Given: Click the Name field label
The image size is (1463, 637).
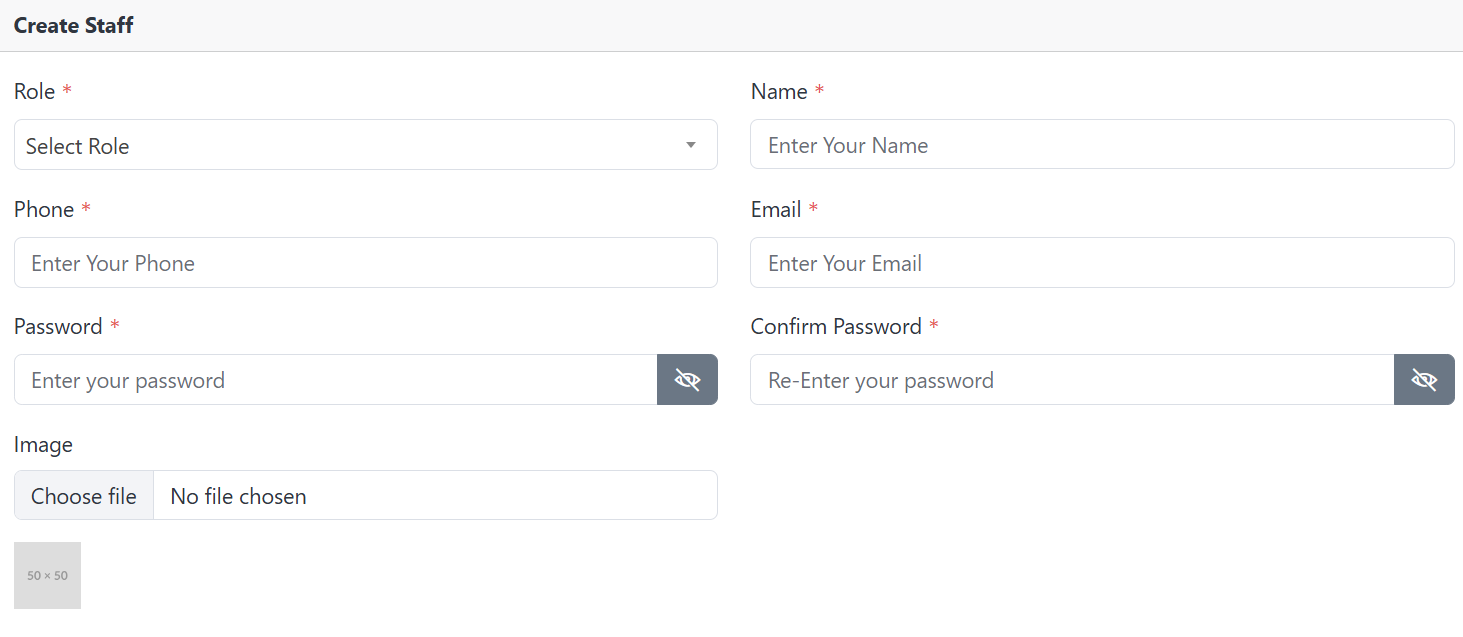Looking at the screenshot, I should click(x=779, y=92).
